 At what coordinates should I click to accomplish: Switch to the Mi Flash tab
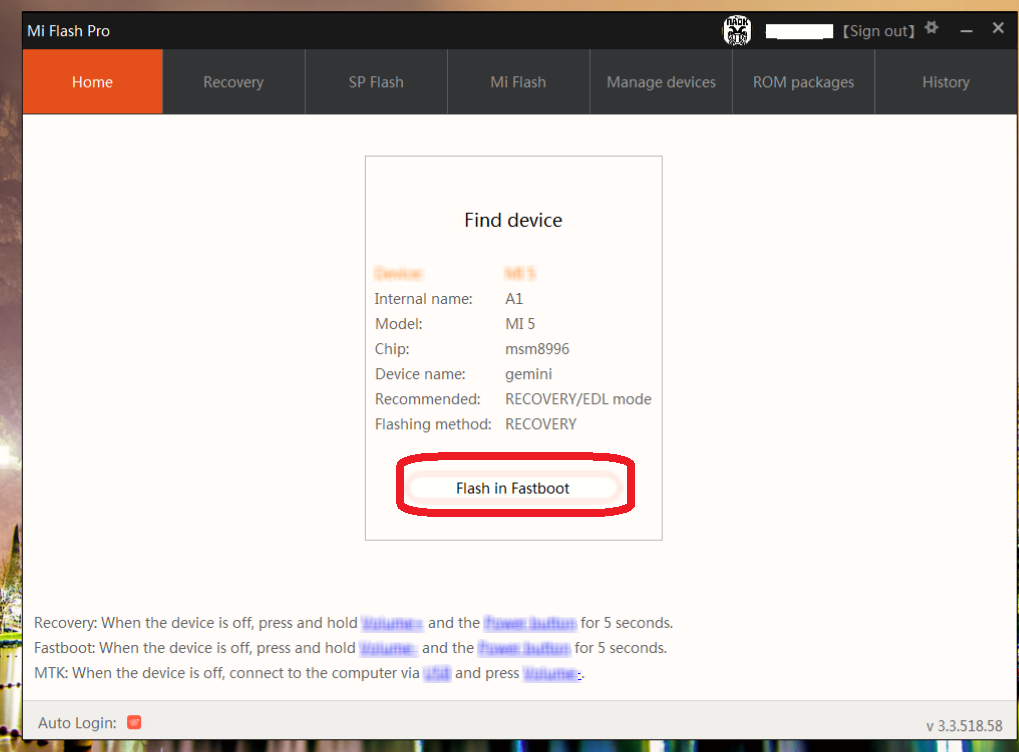[x=518, y=82]
